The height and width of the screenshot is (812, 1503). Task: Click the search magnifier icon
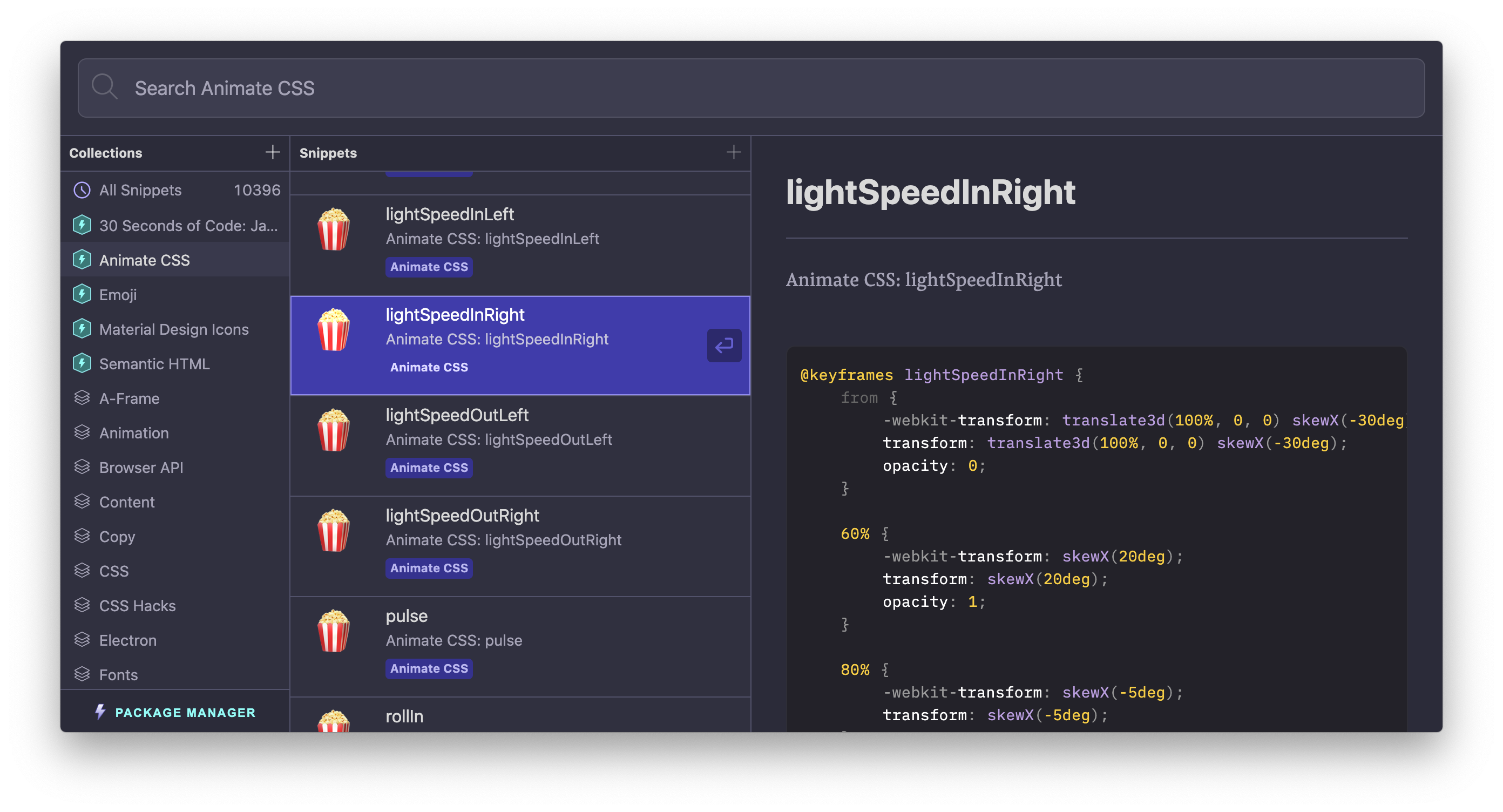(x=104, y=87)
